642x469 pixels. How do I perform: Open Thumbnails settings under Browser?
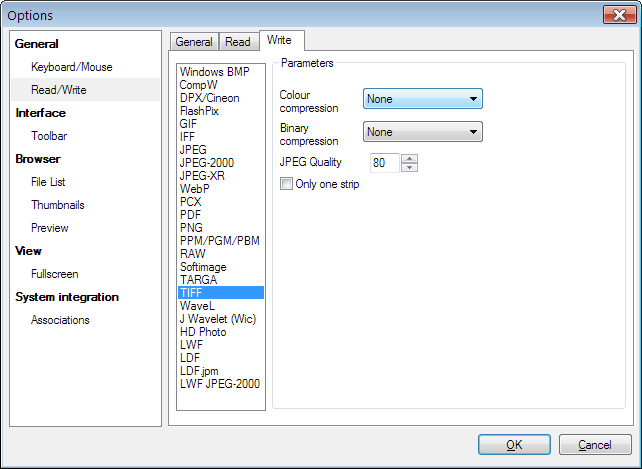click(x=58, y=205)
